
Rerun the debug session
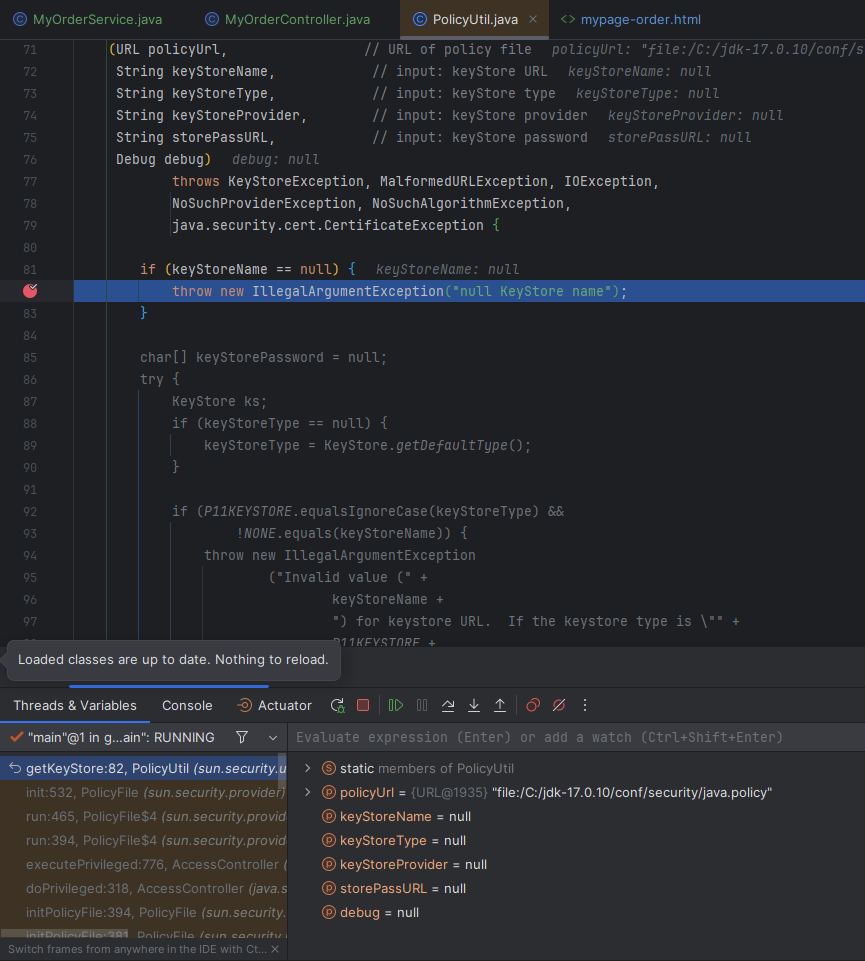click(x=338, y=705)
